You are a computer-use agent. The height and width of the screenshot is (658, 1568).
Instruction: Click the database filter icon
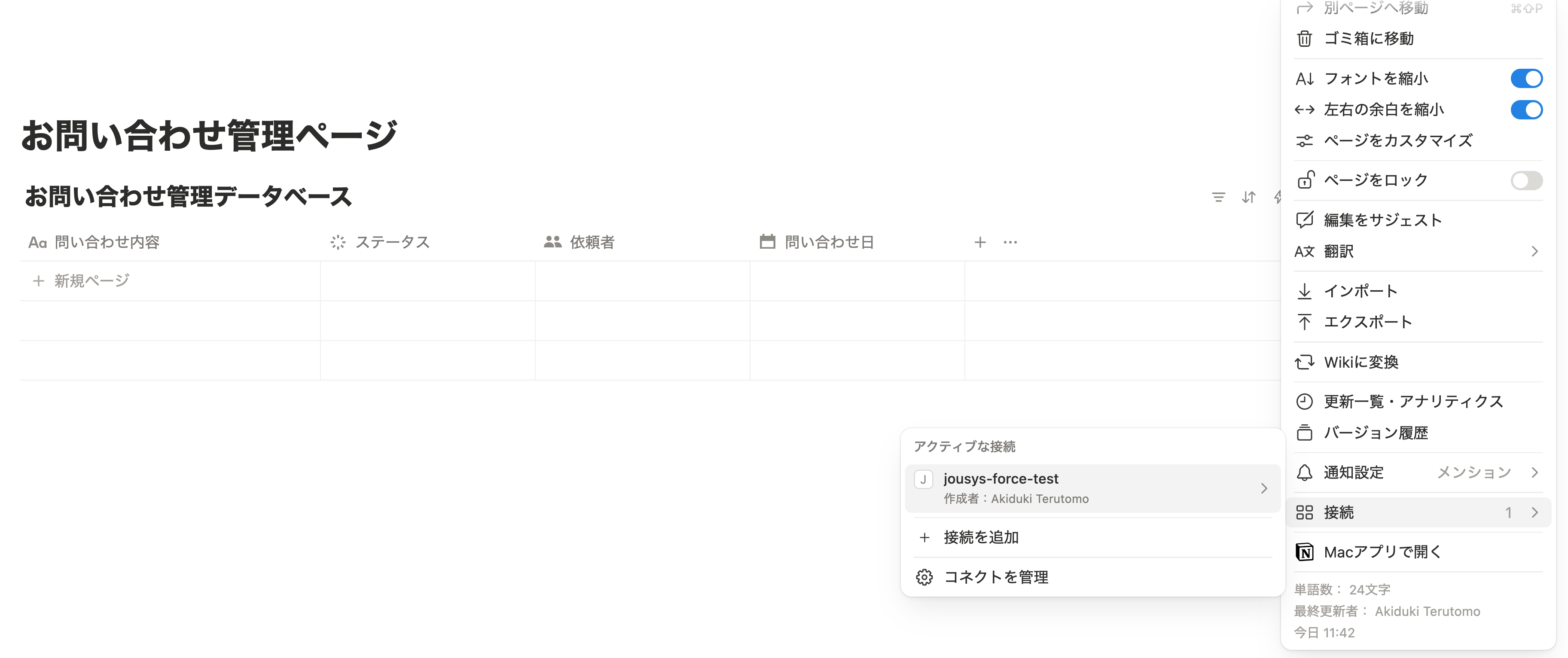(x=1218, y=197)
